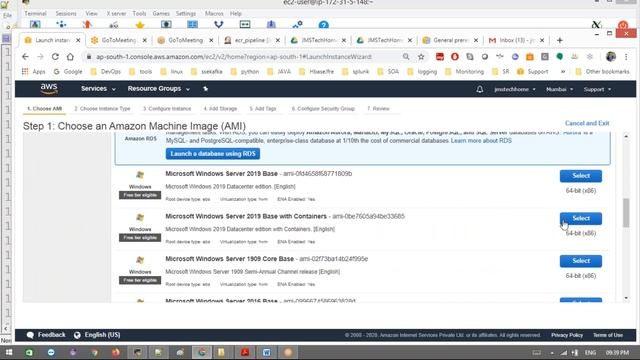The width and height of the screenshot is (640, 360).
Task: Click the AMI list scrollbar thumb
Action: click(x=626, y=212)
